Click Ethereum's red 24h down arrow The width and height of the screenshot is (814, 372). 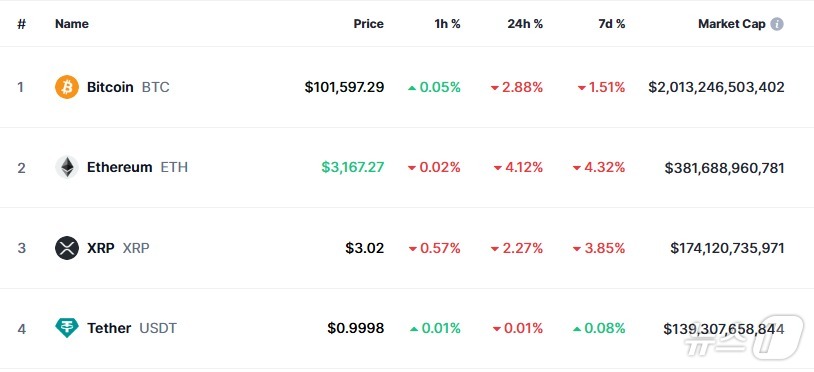pyautogui.click(x=498, y=168)
